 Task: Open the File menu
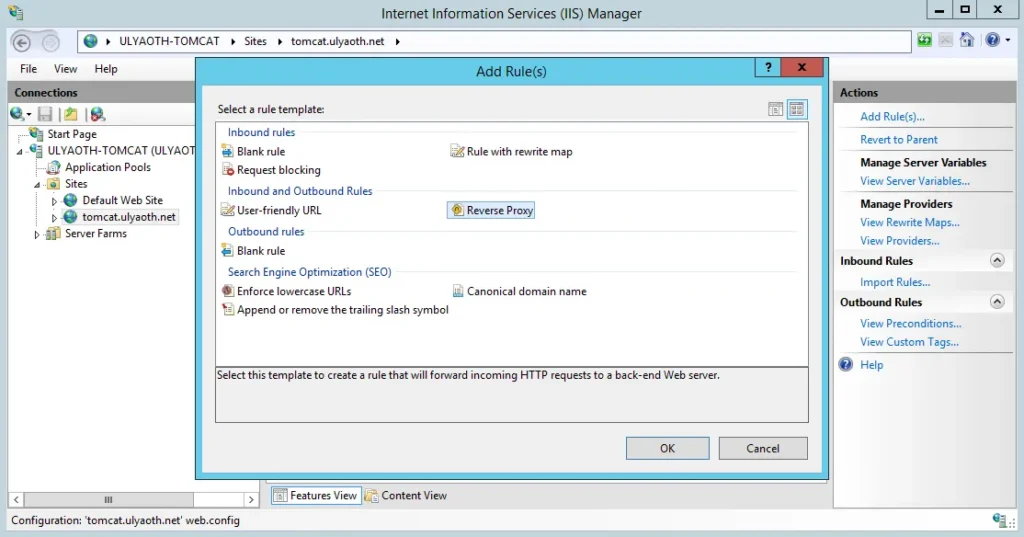click(29, 69)
